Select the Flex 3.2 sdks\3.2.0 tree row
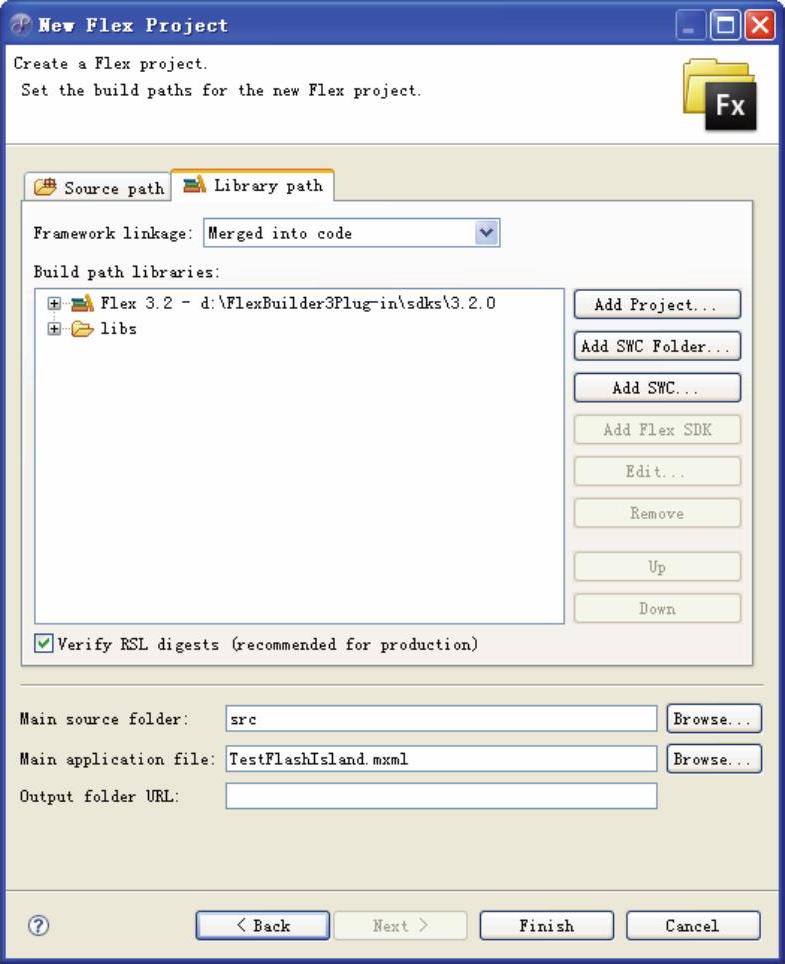 (298, 303)
